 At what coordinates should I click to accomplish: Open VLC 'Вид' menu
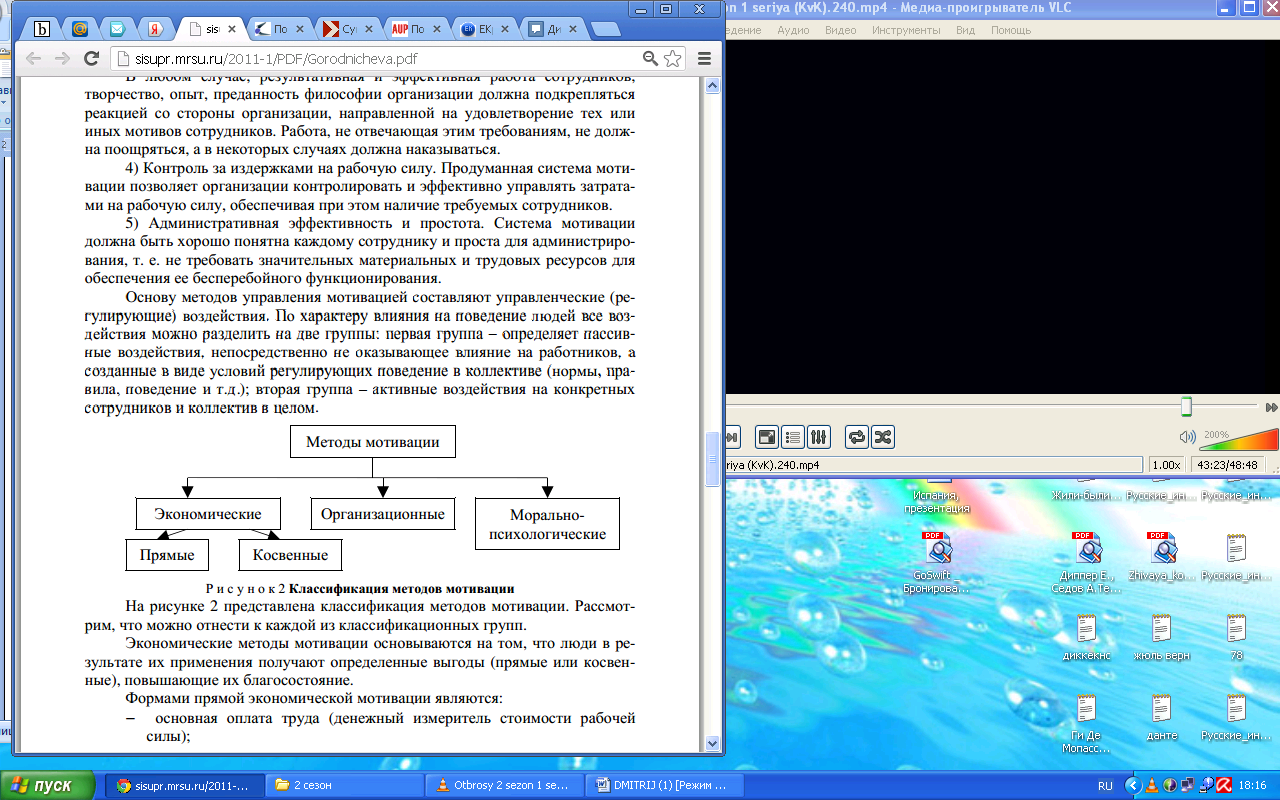(965, 30)
